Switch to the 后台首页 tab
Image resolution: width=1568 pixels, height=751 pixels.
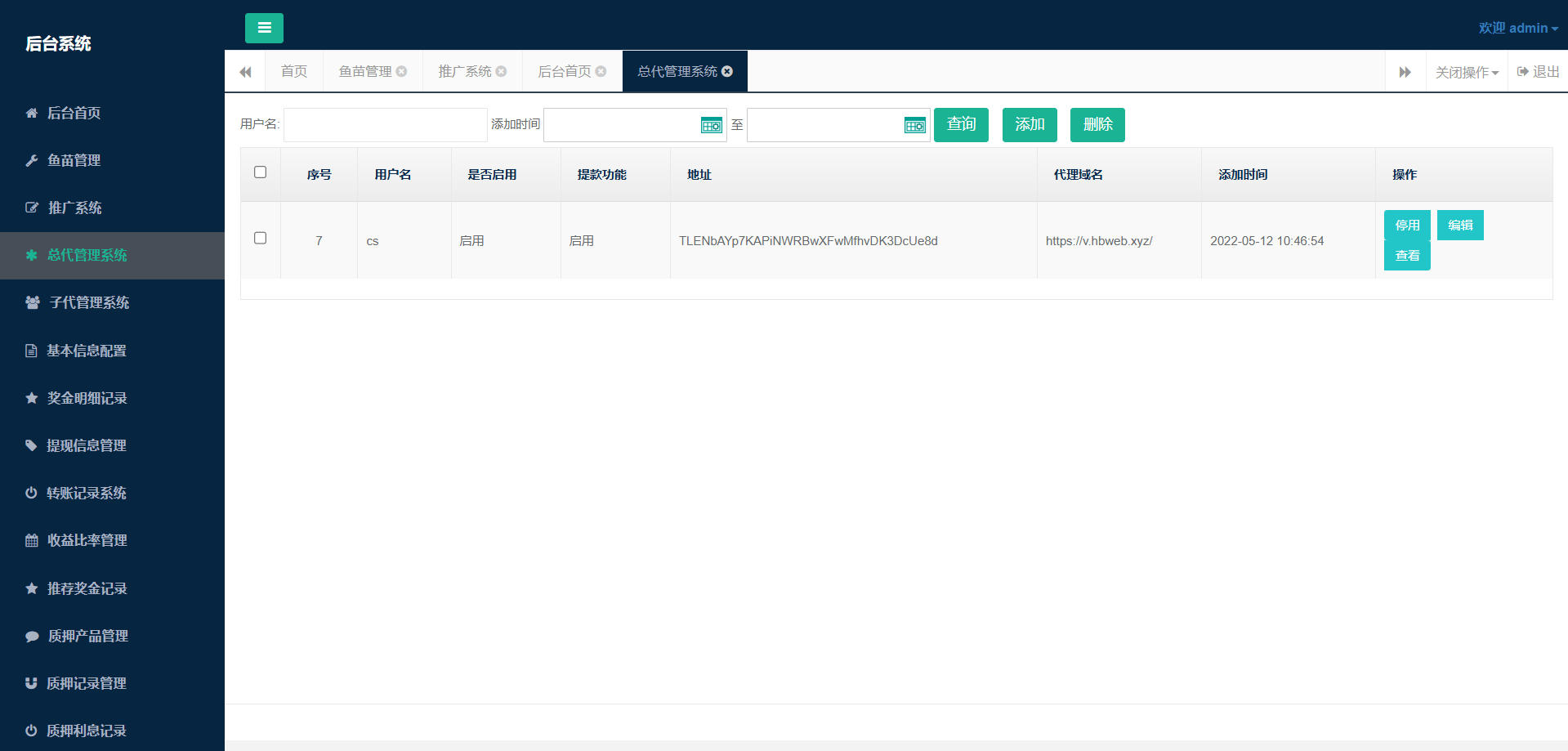pos(564,72)
